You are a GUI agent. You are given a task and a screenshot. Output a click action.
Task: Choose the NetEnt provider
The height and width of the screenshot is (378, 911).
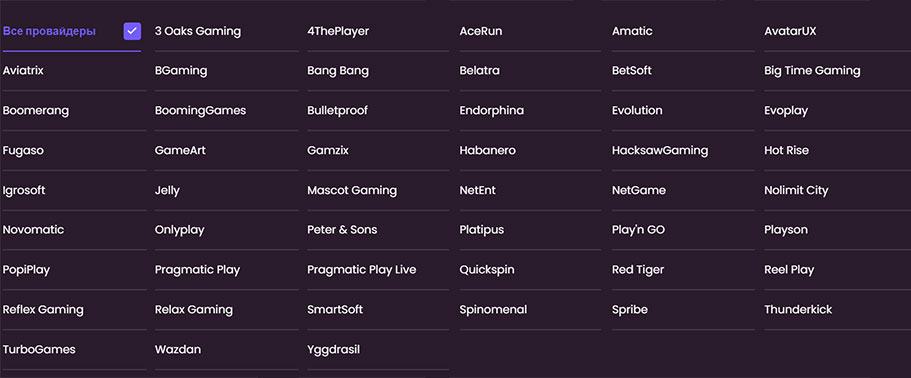[478, 190]
